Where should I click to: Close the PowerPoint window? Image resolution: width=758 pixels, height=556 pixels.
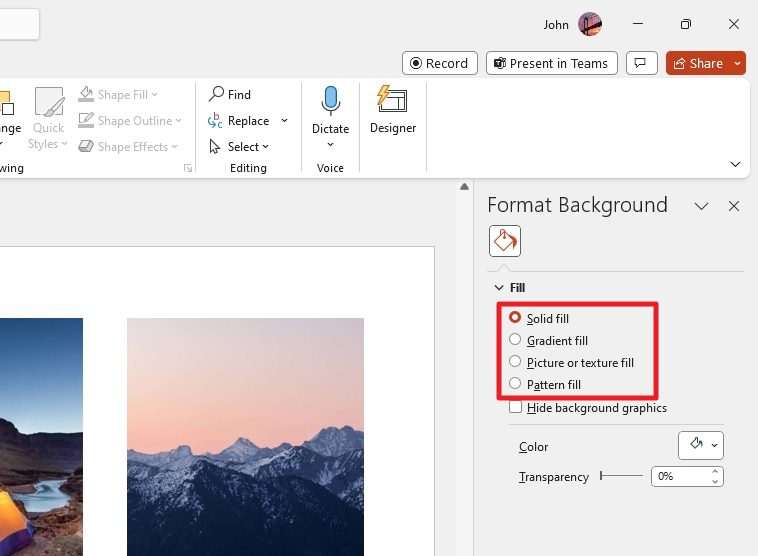point(733,24)
